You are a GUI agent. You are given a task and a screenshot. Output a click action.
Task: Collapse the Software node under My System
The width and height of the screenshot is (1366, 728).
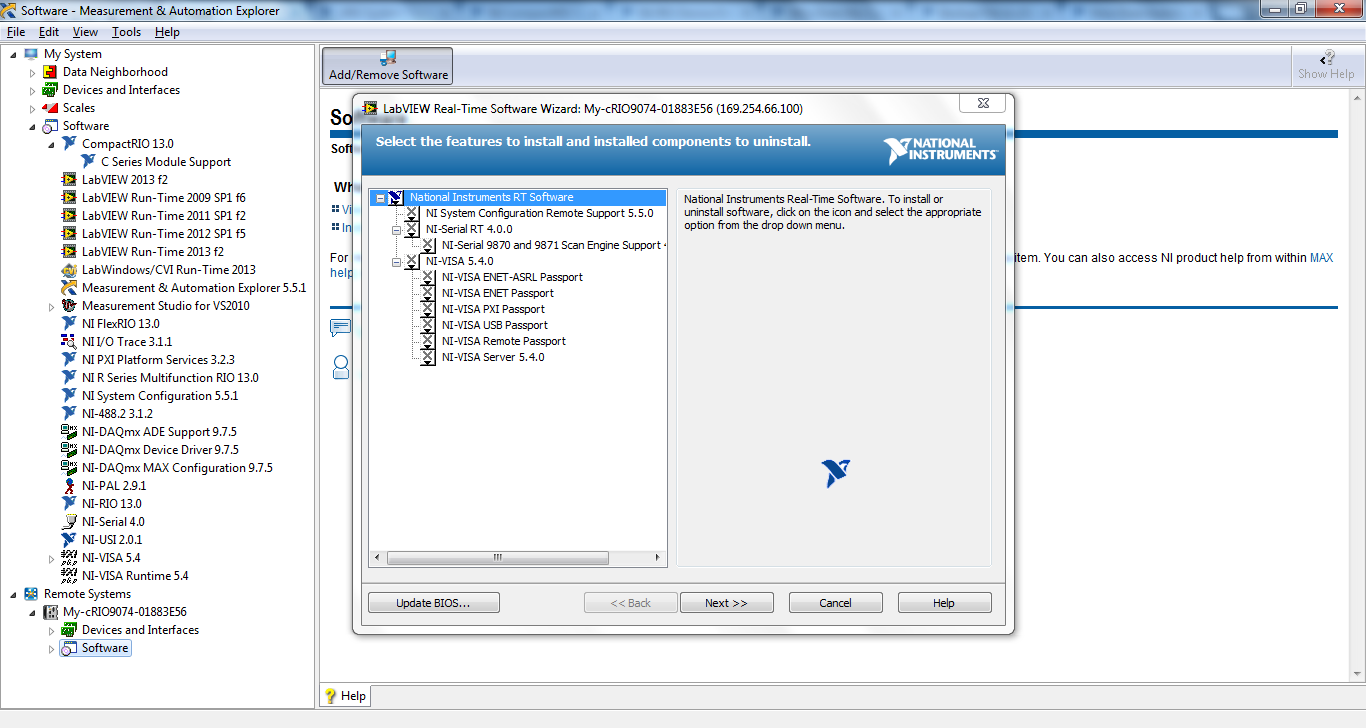[32, 126]
